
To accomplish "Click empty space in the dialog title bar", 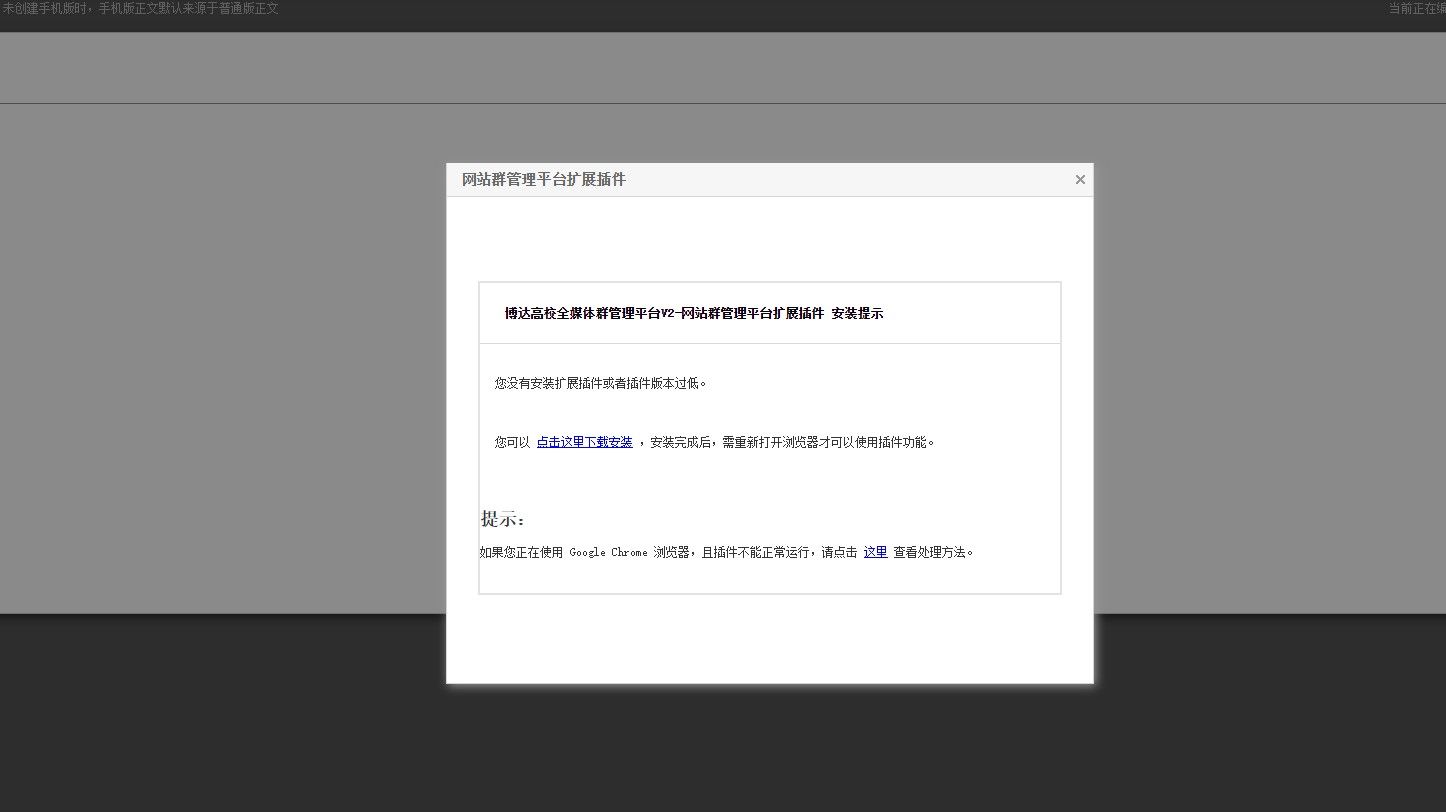I will point(850,180).
